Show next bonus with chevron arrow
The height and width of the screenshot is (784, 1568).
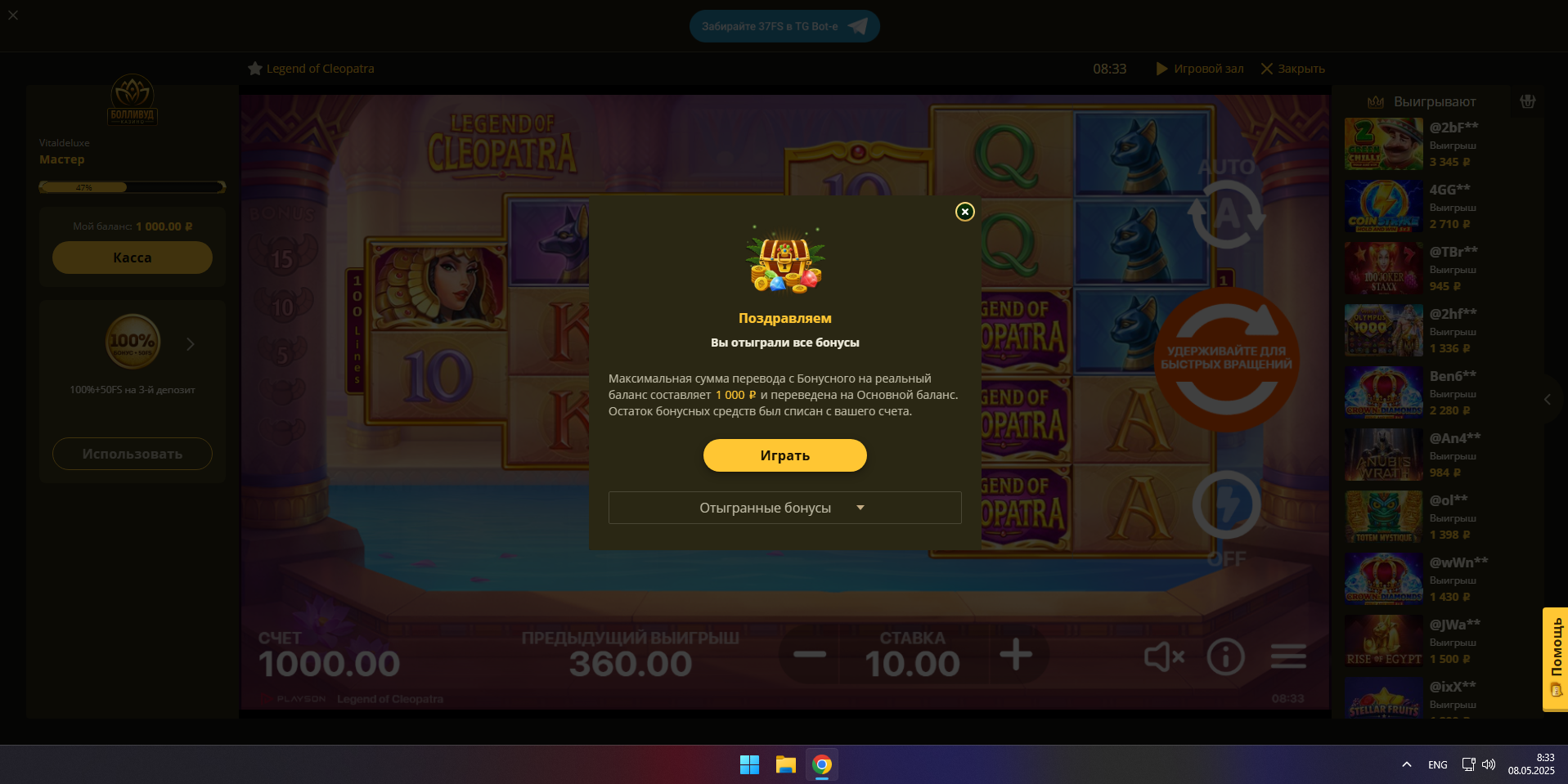(x=191, y=344)
